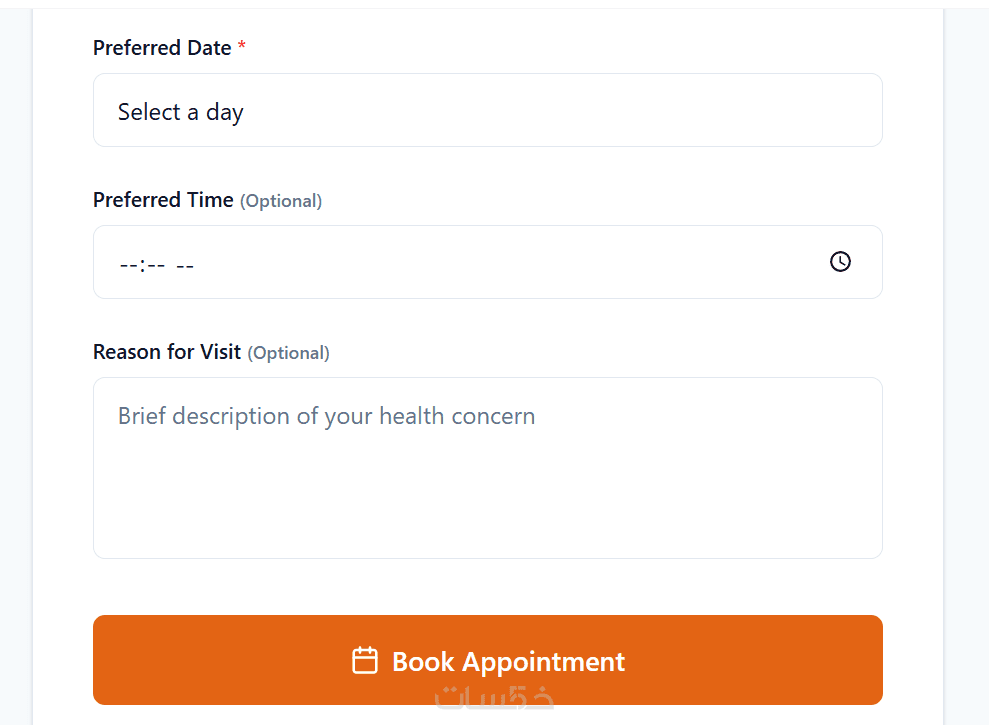
Task: Open the "Select a day" dropdown
Action: [x=487, y=111]
